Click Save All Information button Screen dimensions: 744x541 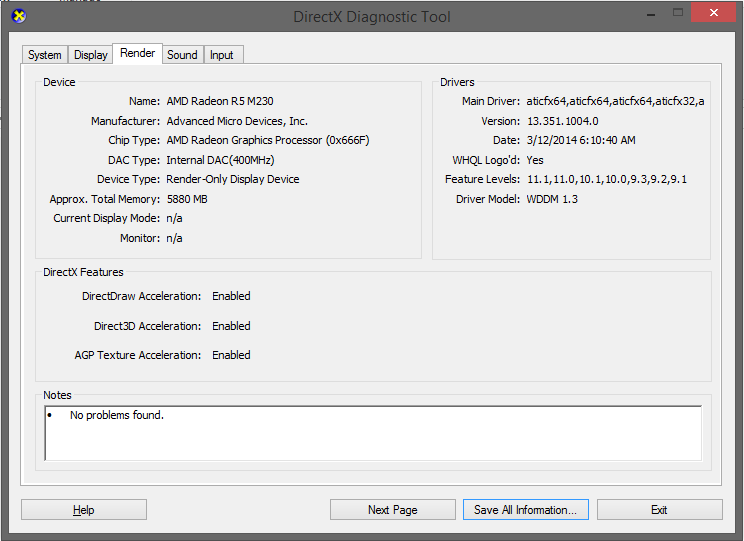tap(525, 510)
